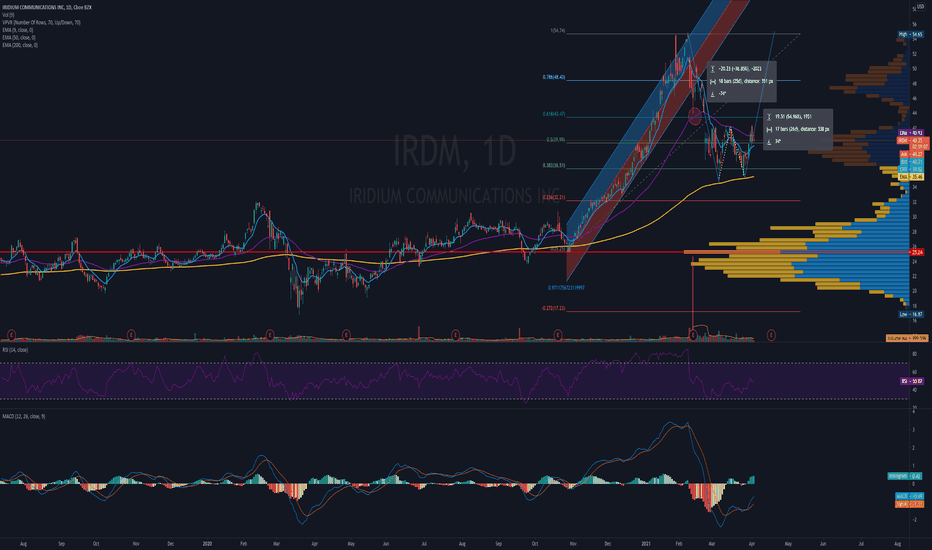The height and width of the screenshot is (550, 932).
Task: Select the Fibonacci -0.272(17.23) level label
Action: 553,309
